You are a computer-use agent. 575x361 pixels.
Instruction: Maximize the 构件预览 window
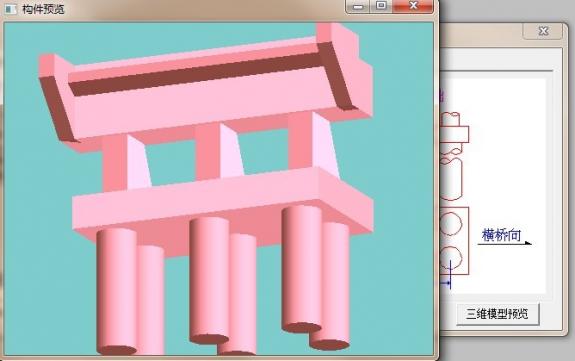tap(381, 6)
